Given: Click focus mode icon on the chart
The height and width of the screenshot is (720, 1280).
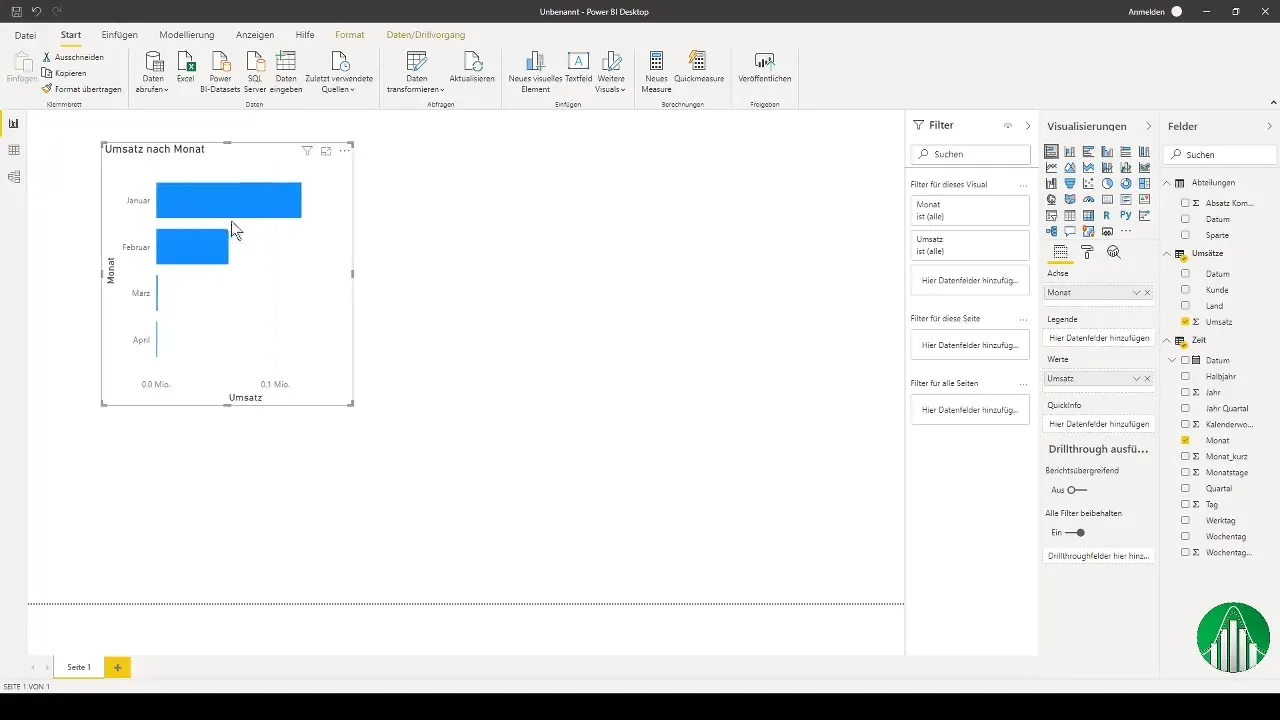Looking at the screenshot, I should (x=326, y=150).
